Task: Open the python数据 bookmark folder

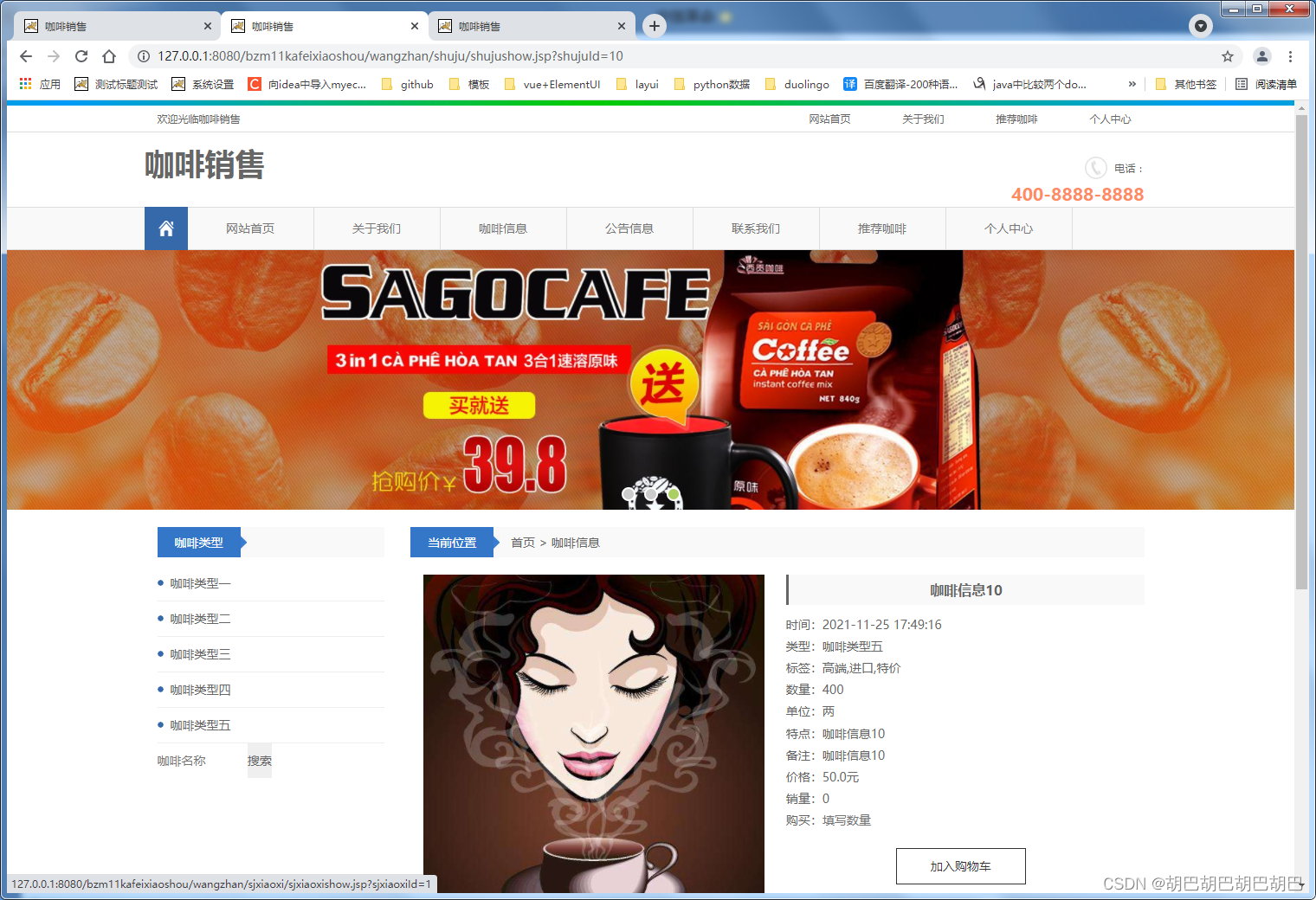Action: click(712, 84)
